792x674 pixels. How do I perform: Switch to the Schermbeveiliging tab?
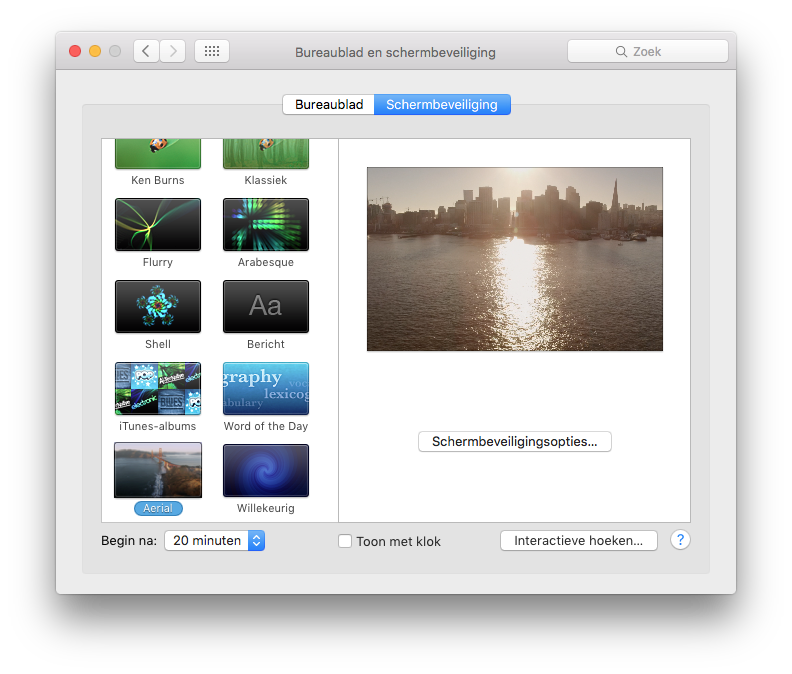point(442,105)
